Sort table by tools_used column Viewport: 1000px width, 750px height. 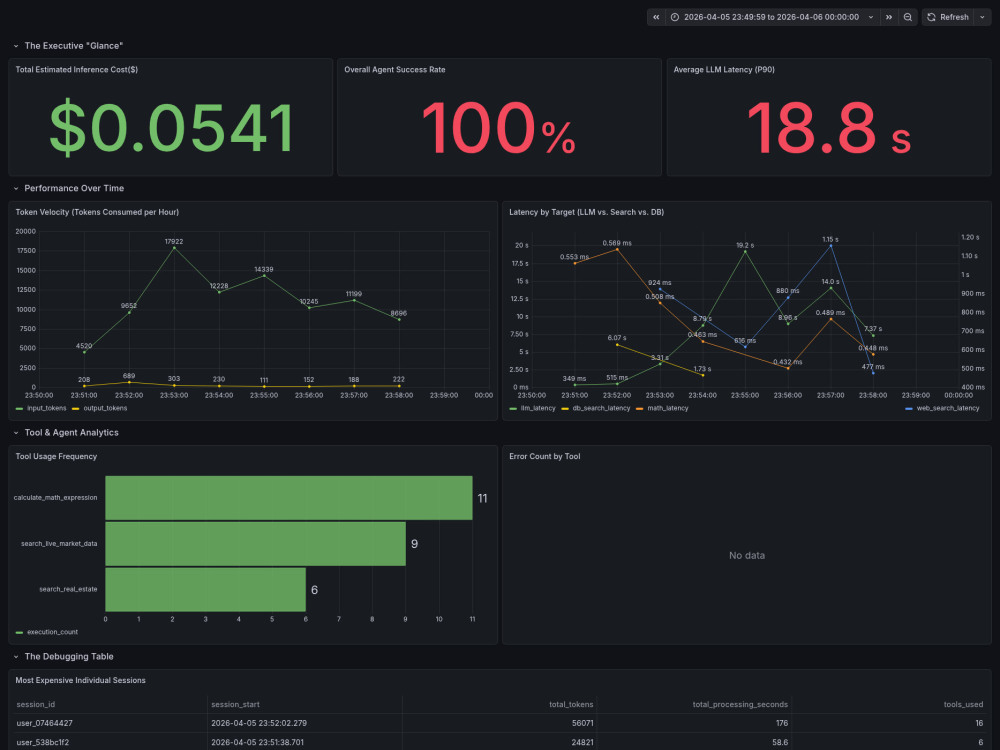tap(963, 704)
